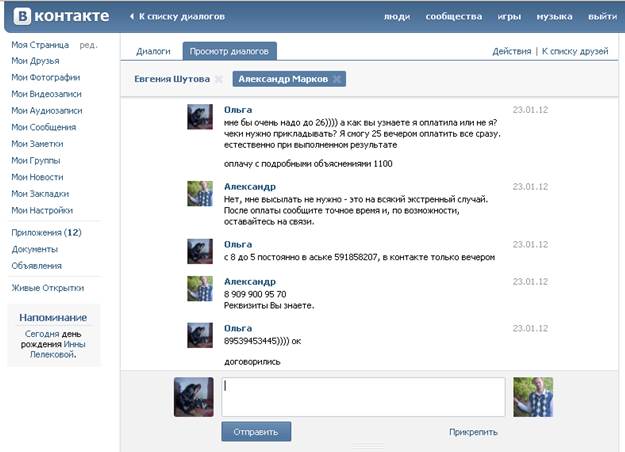Open Ольга's name above 'с 8 до 5 постоянно'
The image size is (625, 452).
[x=238, y=244]
